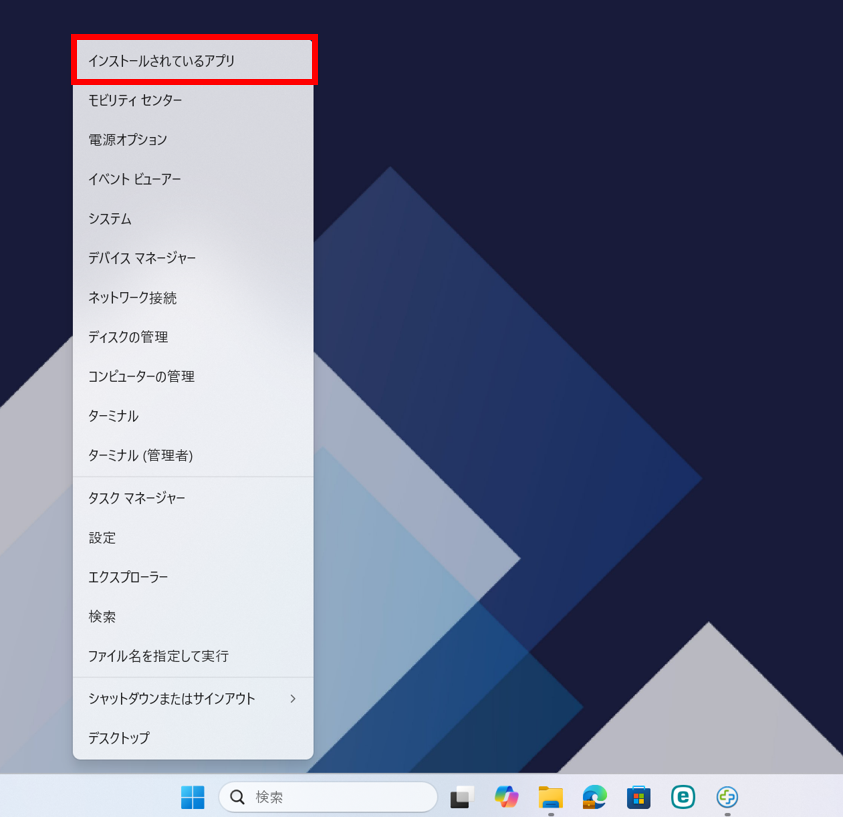The image size is (843, 817).
Task: Open the Windows Start button
Action: [x=192, y=797]
